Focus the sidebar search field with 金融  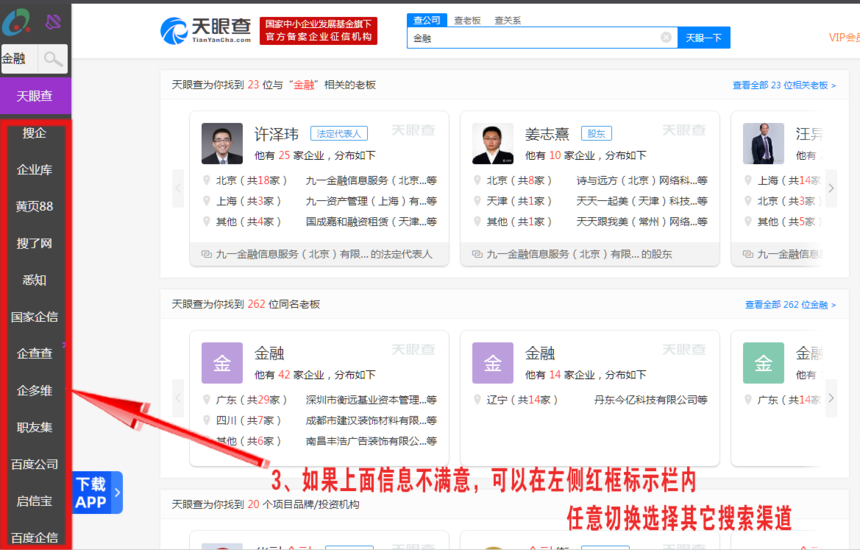pyautogui.click(x=20, y=59)
